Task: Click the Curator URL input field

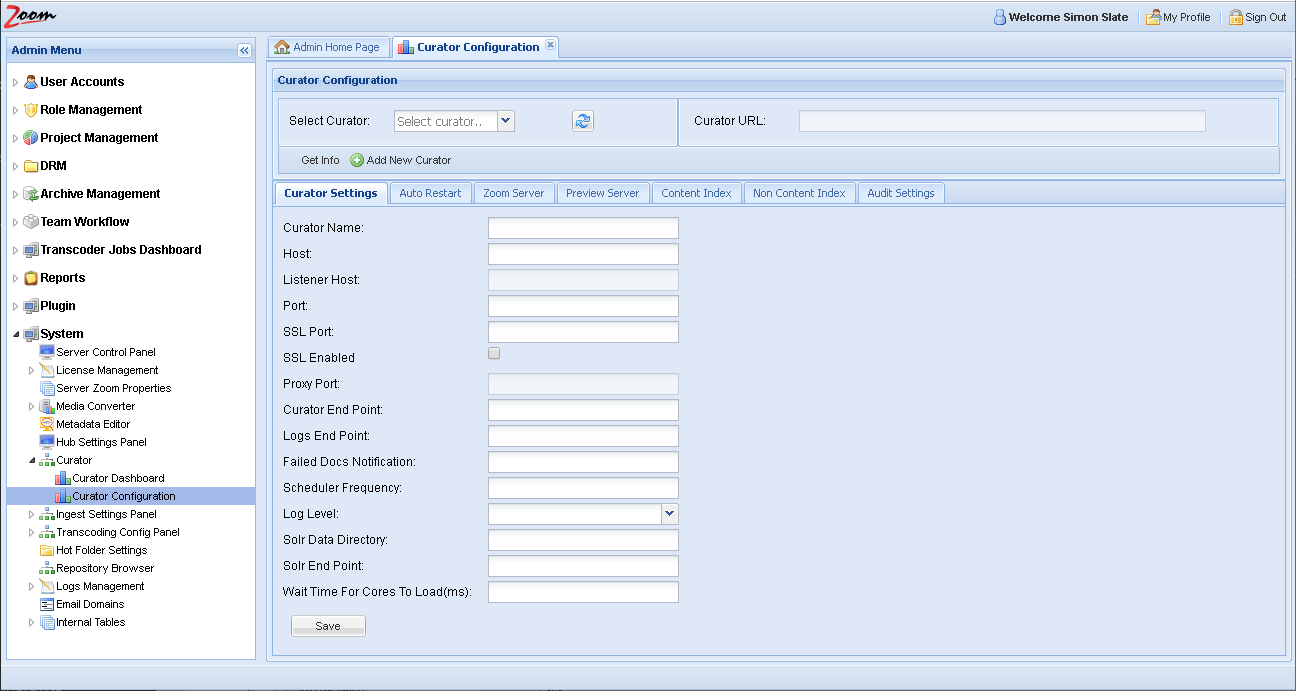Action: pos(1002,121)
